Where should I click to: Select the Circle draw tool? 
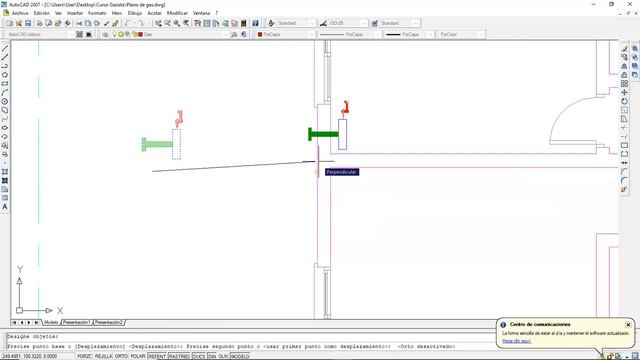(x=5, y=101)
